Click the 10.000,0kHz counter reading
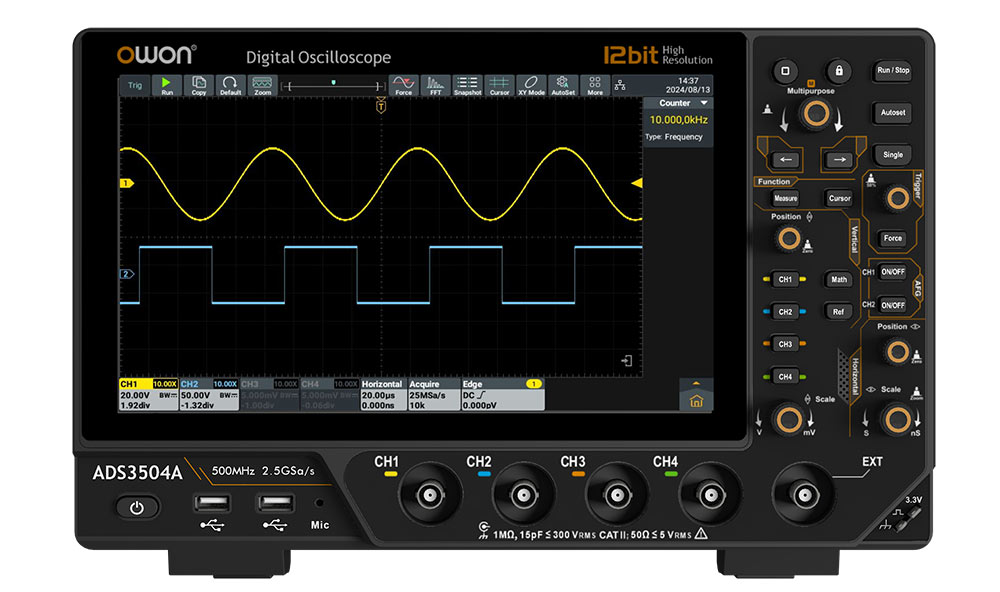The width and height of the screenshot is (1000, 592). pyautogui.click(x=679, y=120)
